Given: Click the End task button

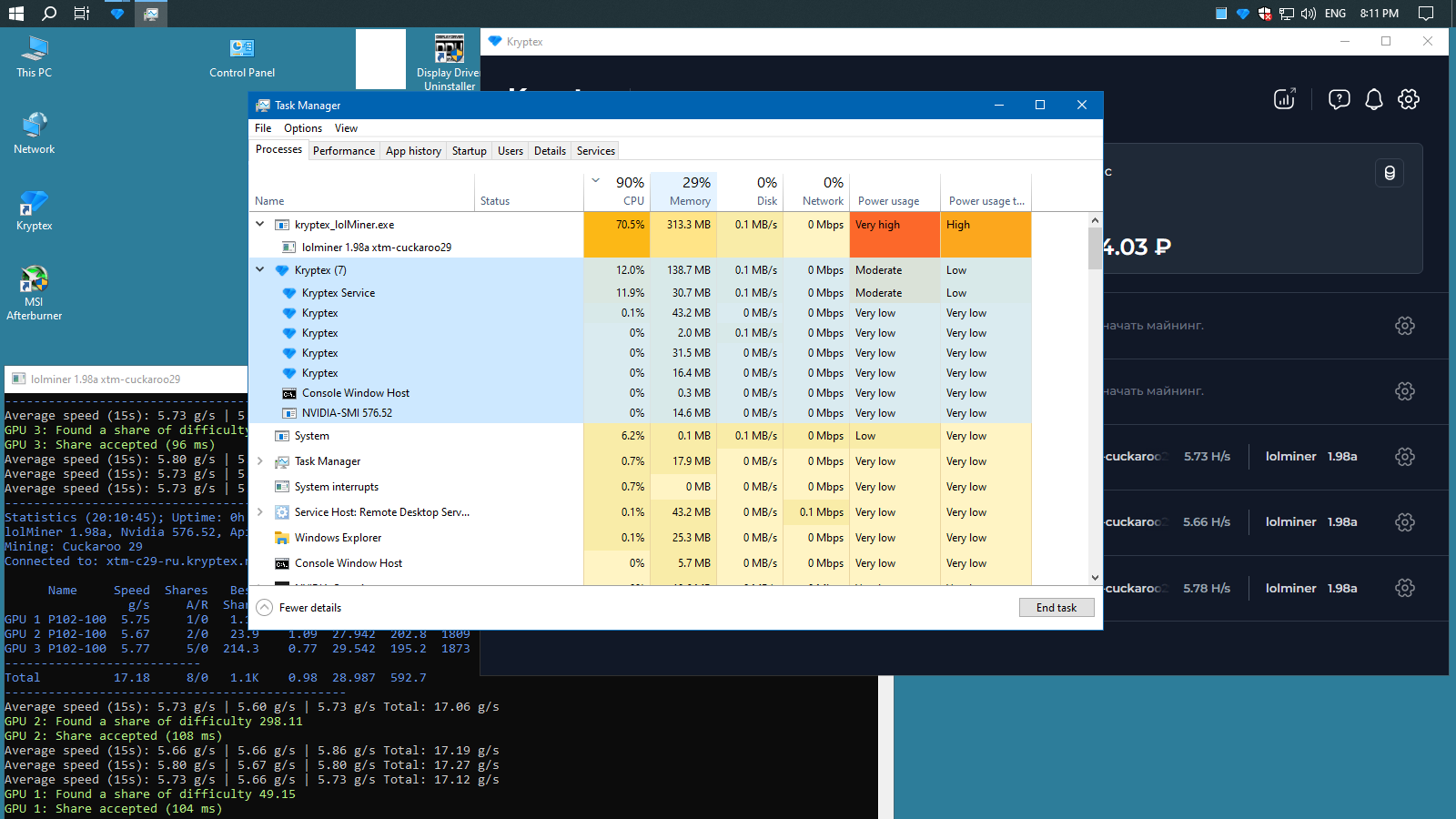Looking at the screenshot, I should 1056,608.
